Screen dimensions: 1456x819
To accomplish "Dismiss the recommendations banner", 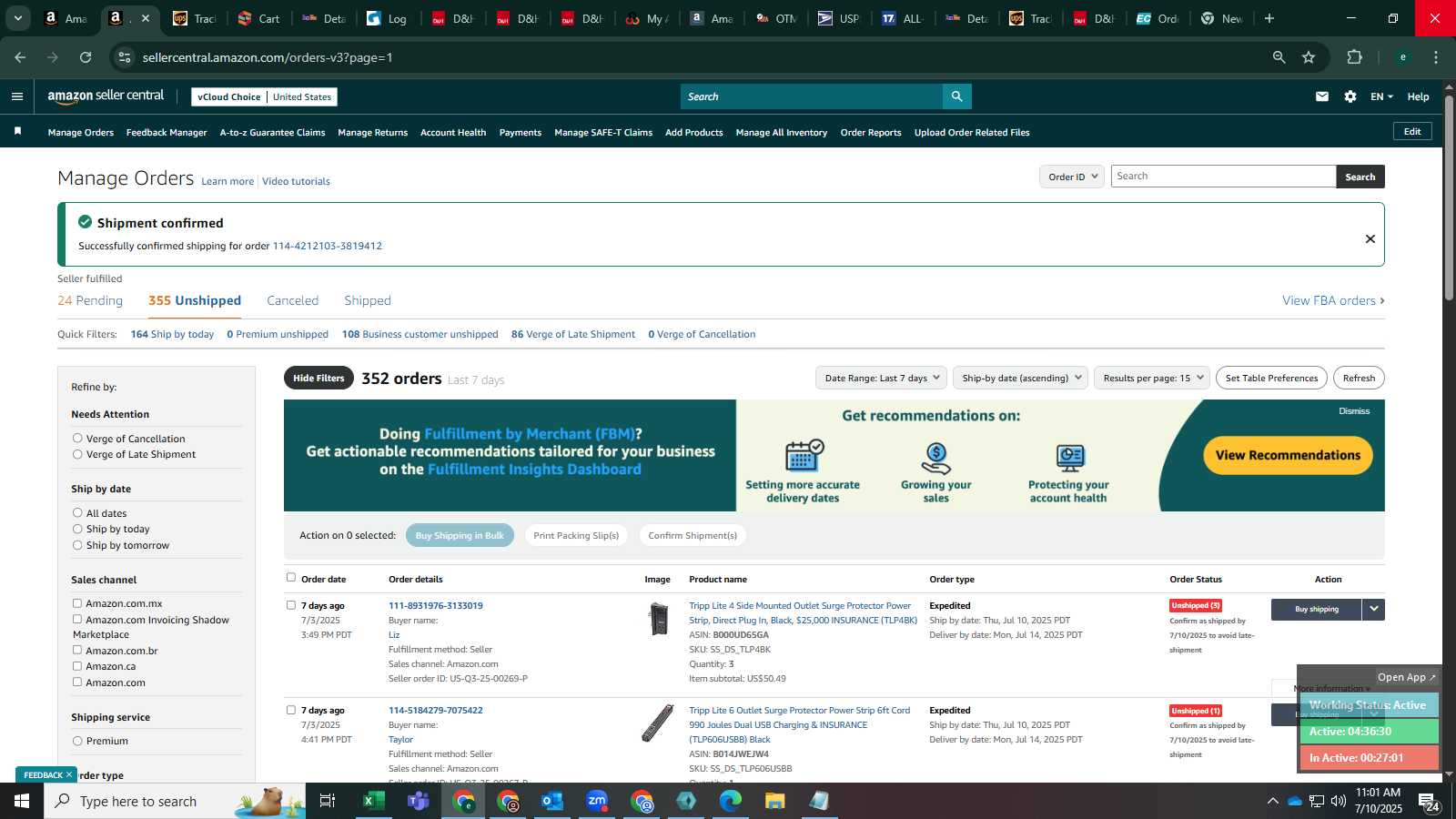I will click(x=1354, y=410).
